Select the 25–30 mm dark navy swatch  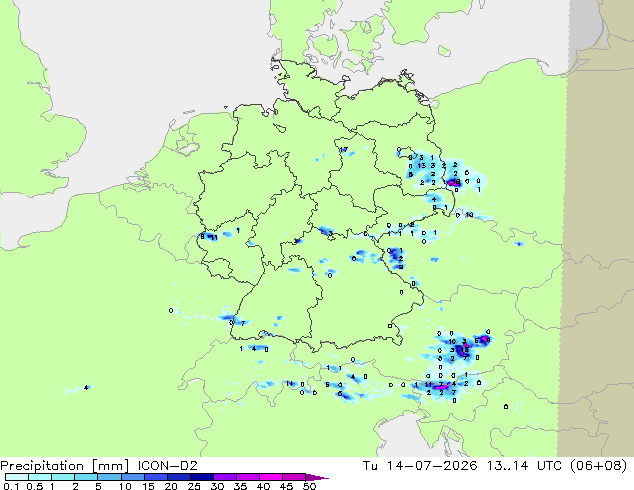coord(201,477)
